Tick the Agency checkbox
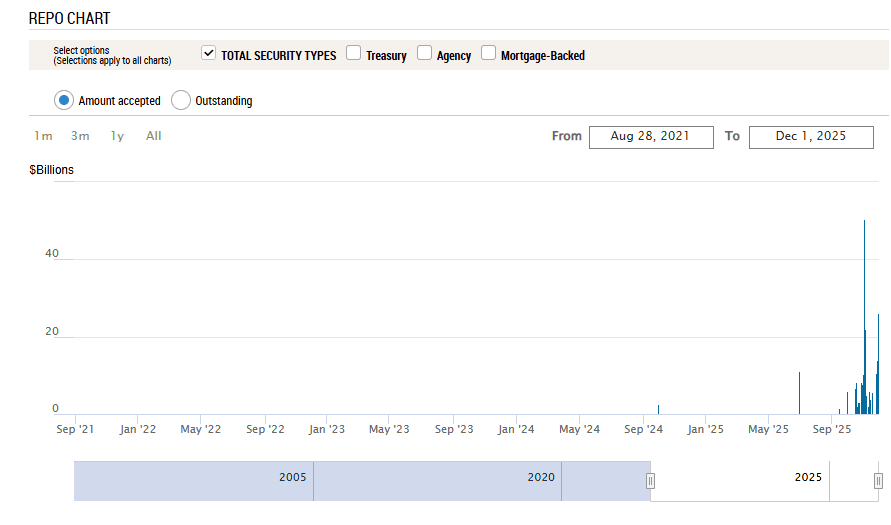The height and width of the screenshot is (525, 891). click(425, 54)
